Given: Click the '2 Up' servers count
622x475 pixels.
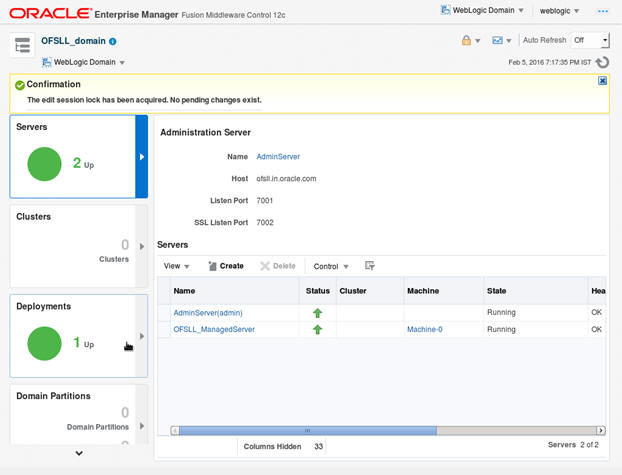Looking at the screenshot, I should coord(83,163).
